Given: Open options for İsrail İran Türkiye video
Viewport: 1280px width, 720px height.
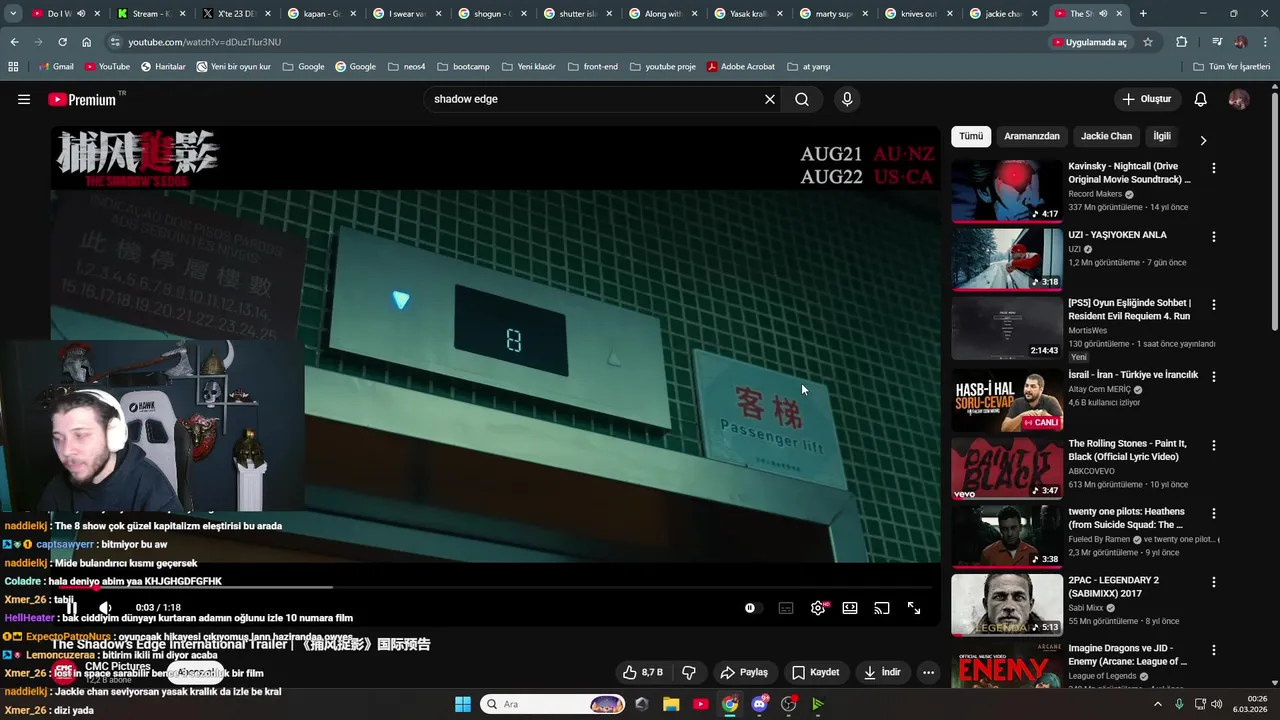Looking at the screenshot, I should 1214,377.
